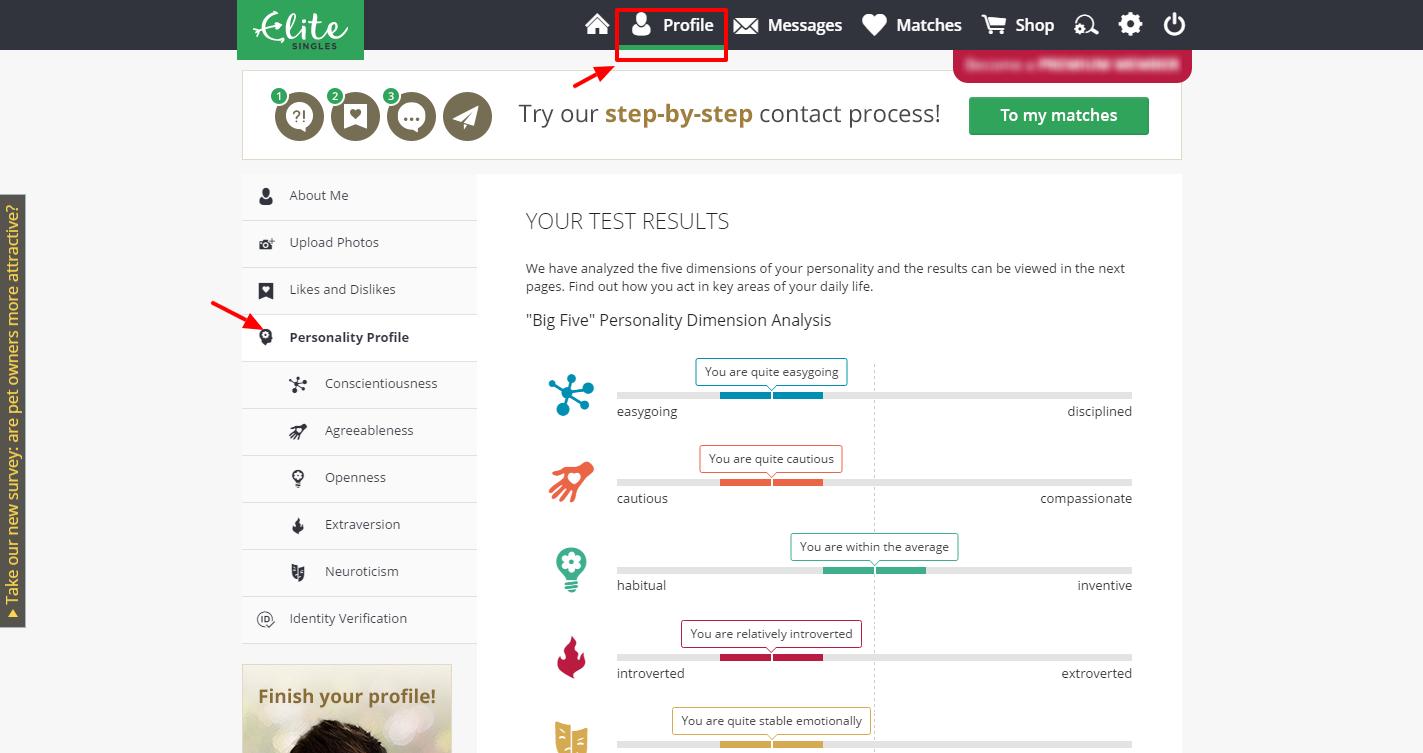Open the Matches tab
This screenshot has width=1423, height=753.
pyautogui.click(x=912, y=25)
